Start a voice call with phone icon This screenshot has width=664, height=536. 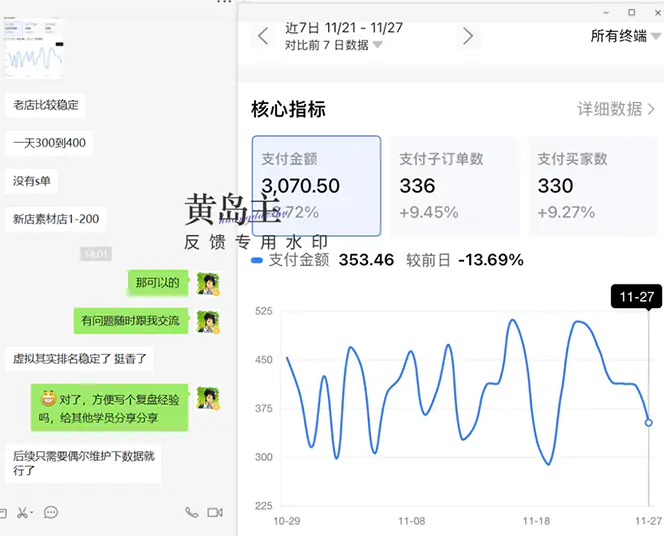tap(191, 512)
